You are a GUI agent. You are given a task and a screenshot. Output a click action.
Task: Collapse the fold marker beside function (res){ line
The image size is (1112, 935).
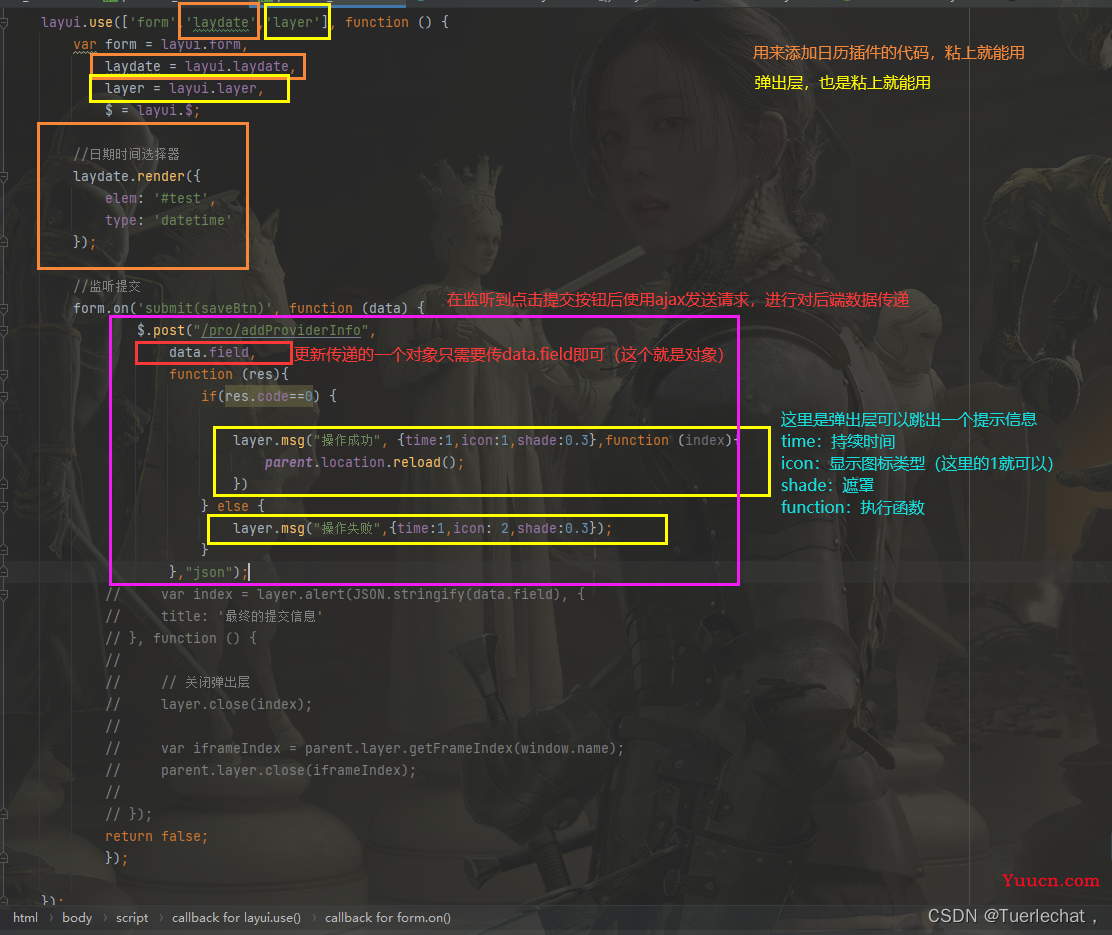4,375
